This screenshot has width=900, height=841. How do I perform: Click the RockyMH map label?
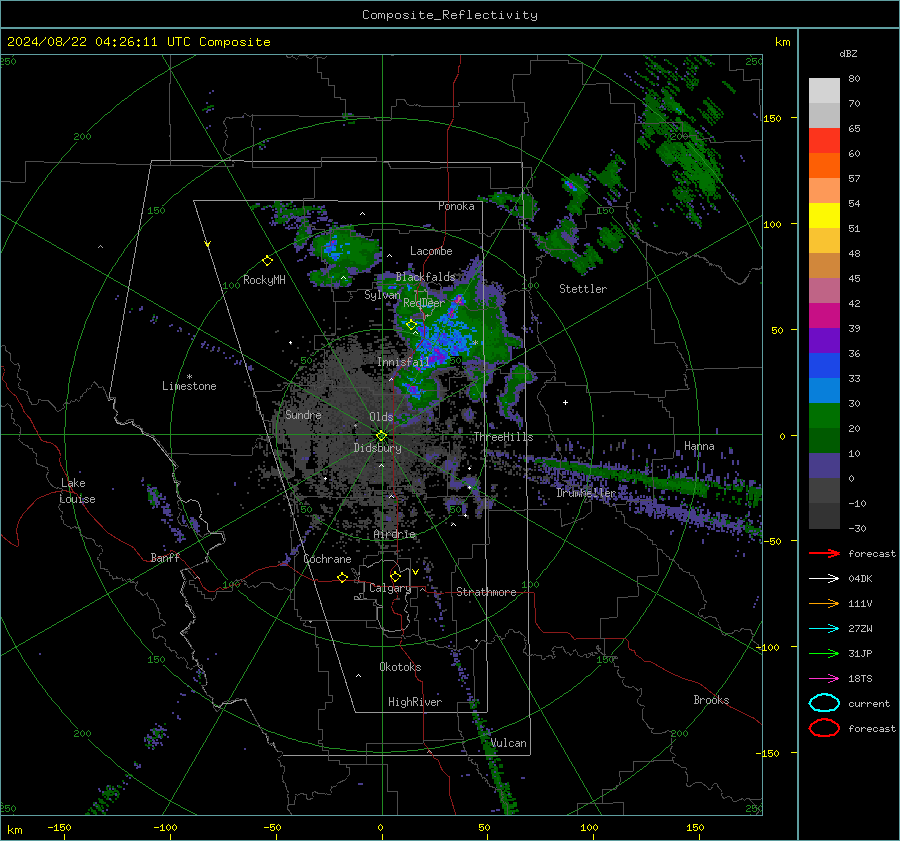[264, 280]
